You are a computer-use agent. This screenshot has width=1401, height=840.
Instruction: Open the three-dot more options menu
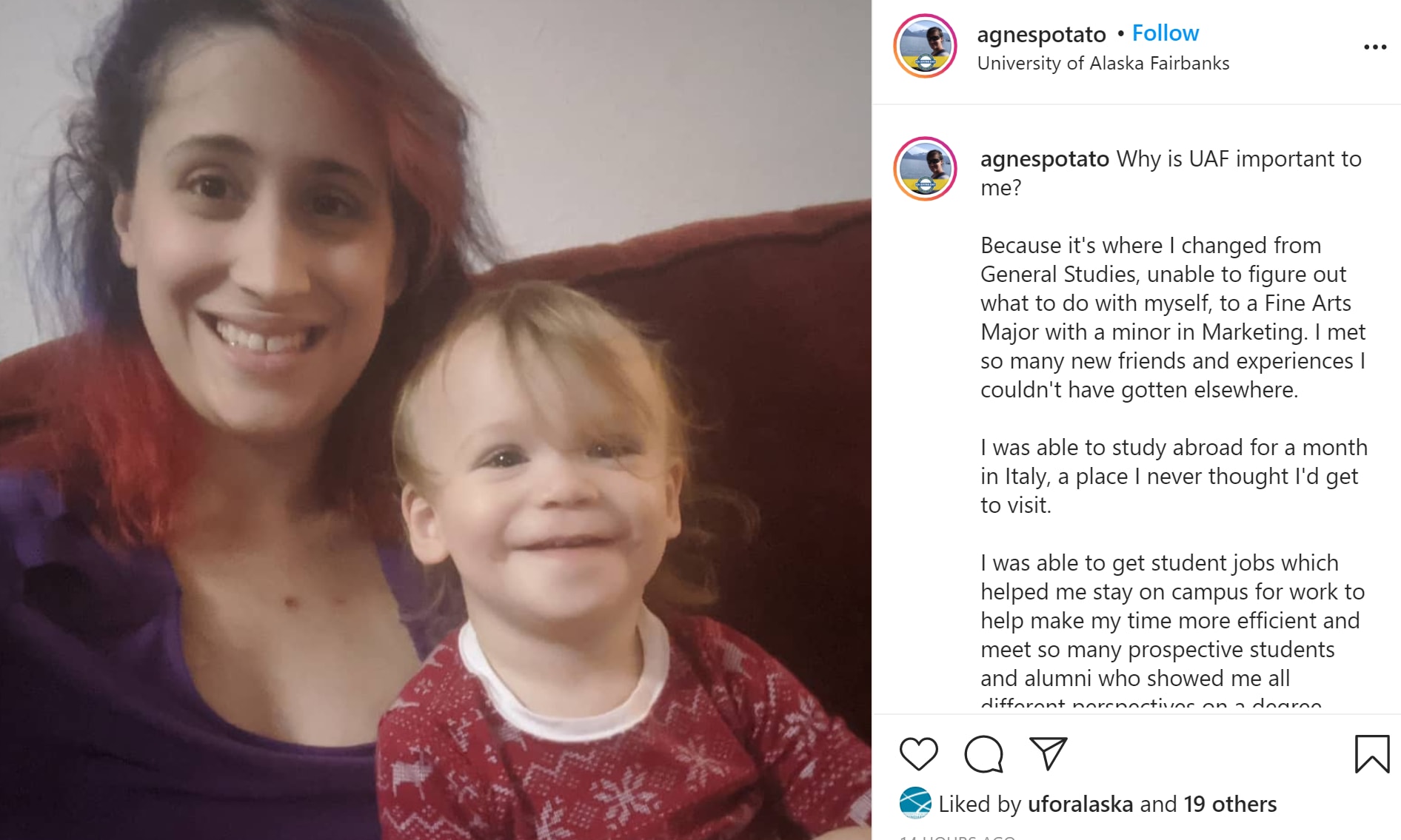1374,47
